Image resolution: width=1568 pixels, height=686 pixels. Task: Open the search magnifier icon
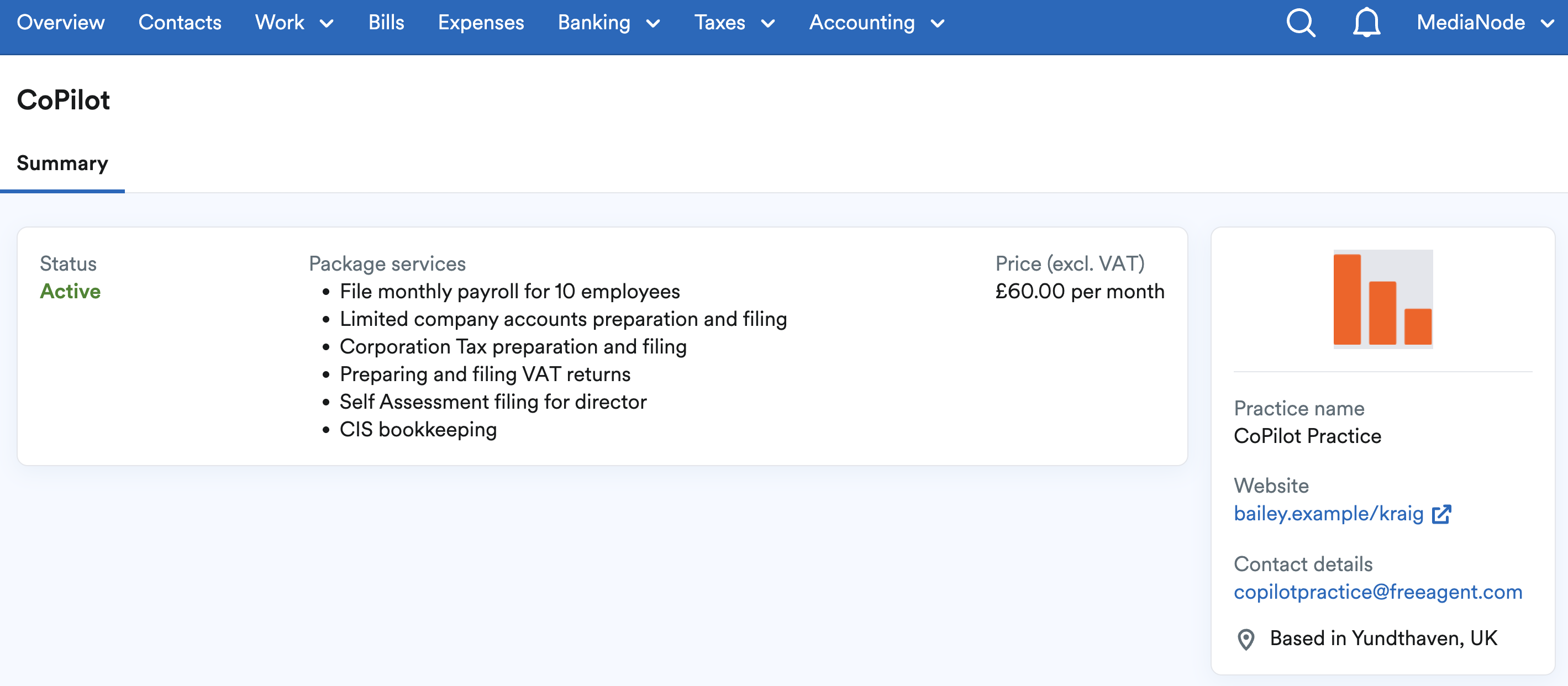pos(1301,23)
